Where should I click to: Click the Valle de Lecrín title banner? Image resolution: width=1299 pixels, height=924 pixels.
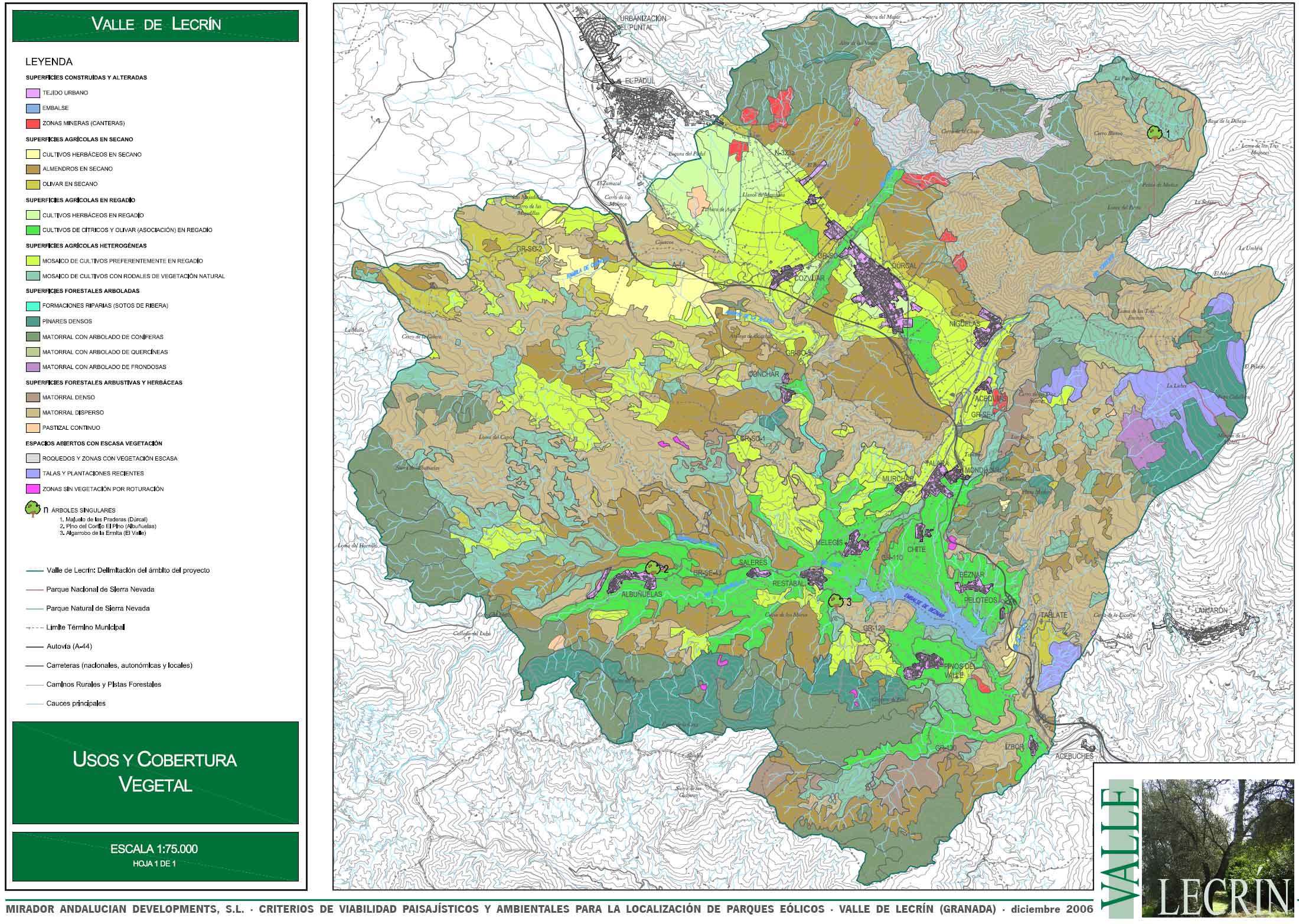coord(155,25)
